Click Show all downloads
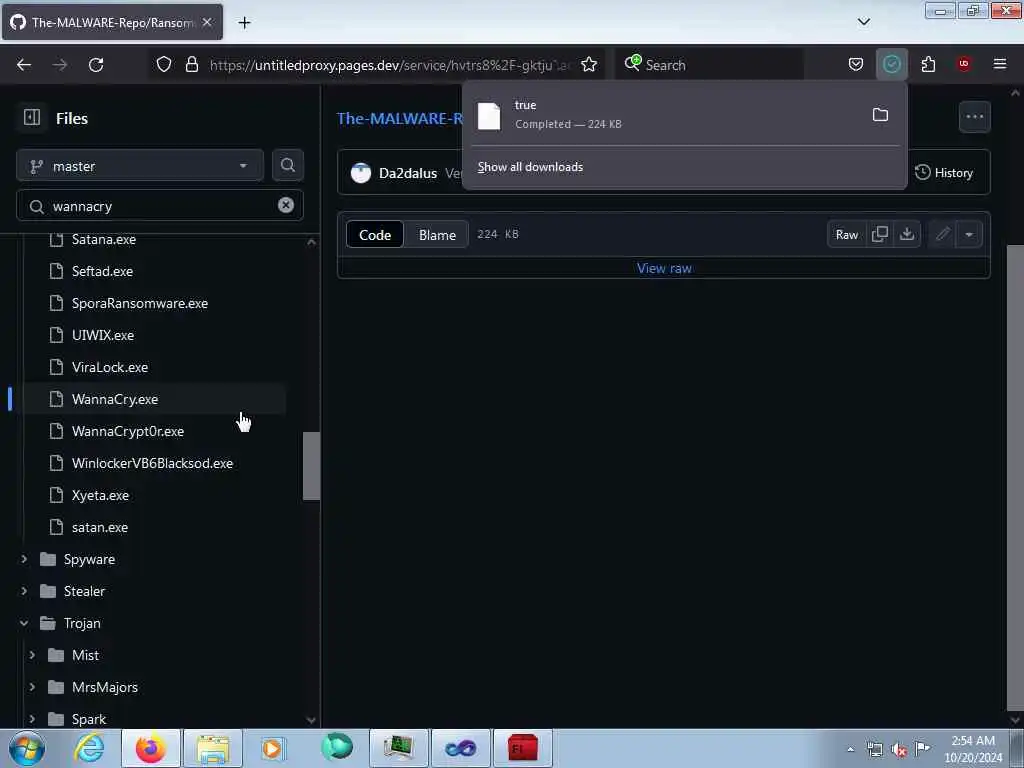 [x=530, y=167]
